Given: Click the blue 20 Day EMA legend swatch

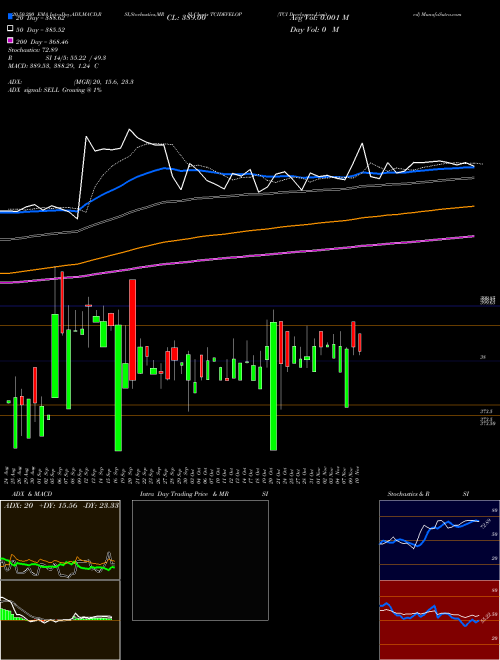Looking at the screenshot, I should coord(11,18).
